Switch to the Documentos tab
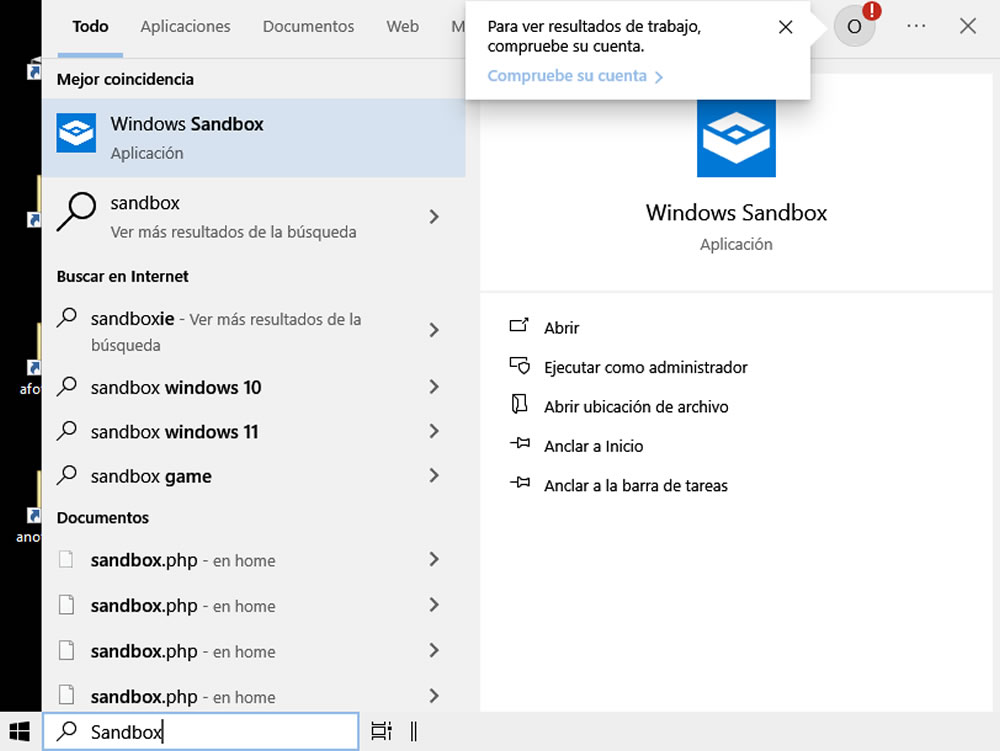This screenshot has height=751, width=1000. coord(308,27)
